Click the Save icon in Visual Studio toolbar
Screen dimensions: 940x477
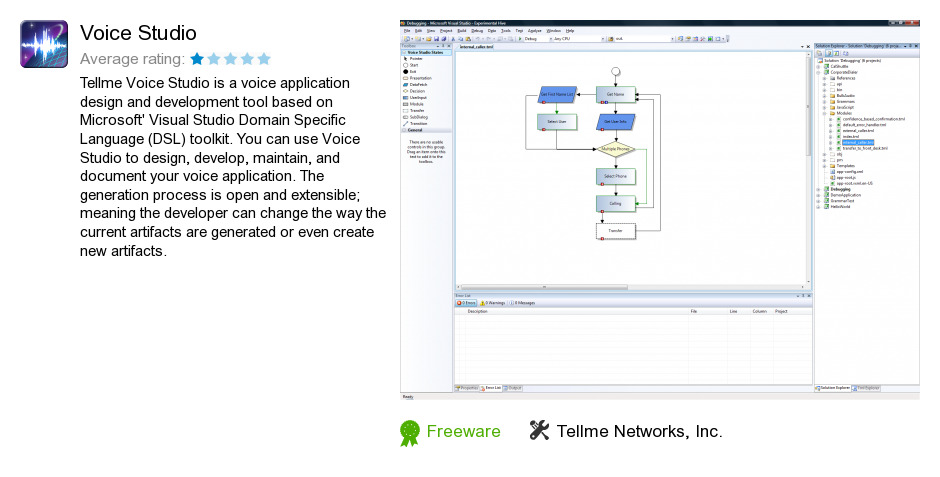(x=436, y=39)
